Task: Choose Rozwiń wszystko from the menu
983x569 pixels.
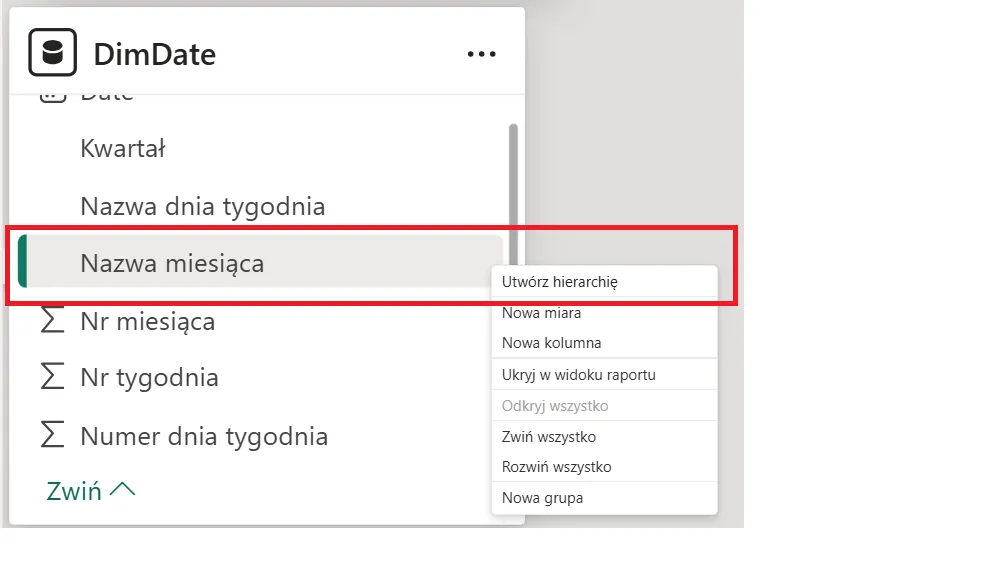Action: 556,467
